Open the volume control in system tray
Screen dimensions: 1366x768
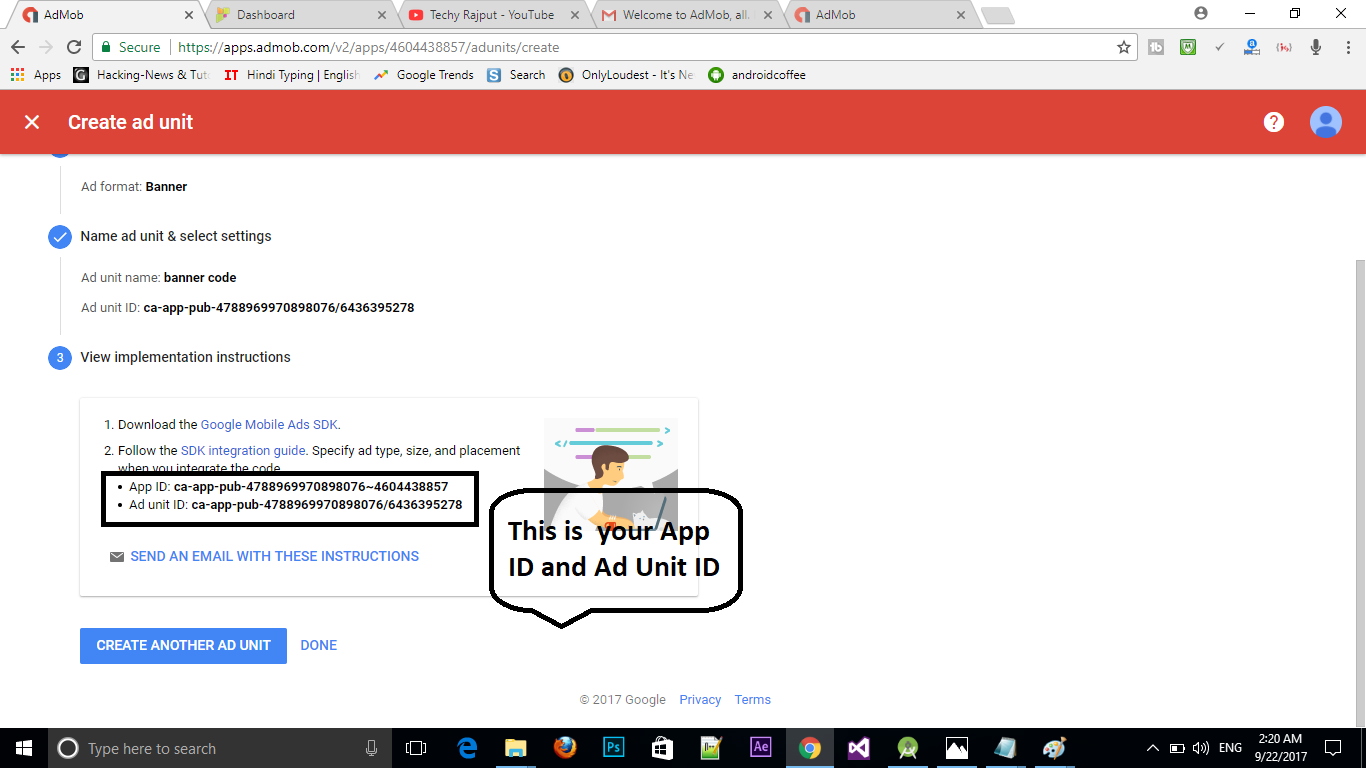(1201, 748)
